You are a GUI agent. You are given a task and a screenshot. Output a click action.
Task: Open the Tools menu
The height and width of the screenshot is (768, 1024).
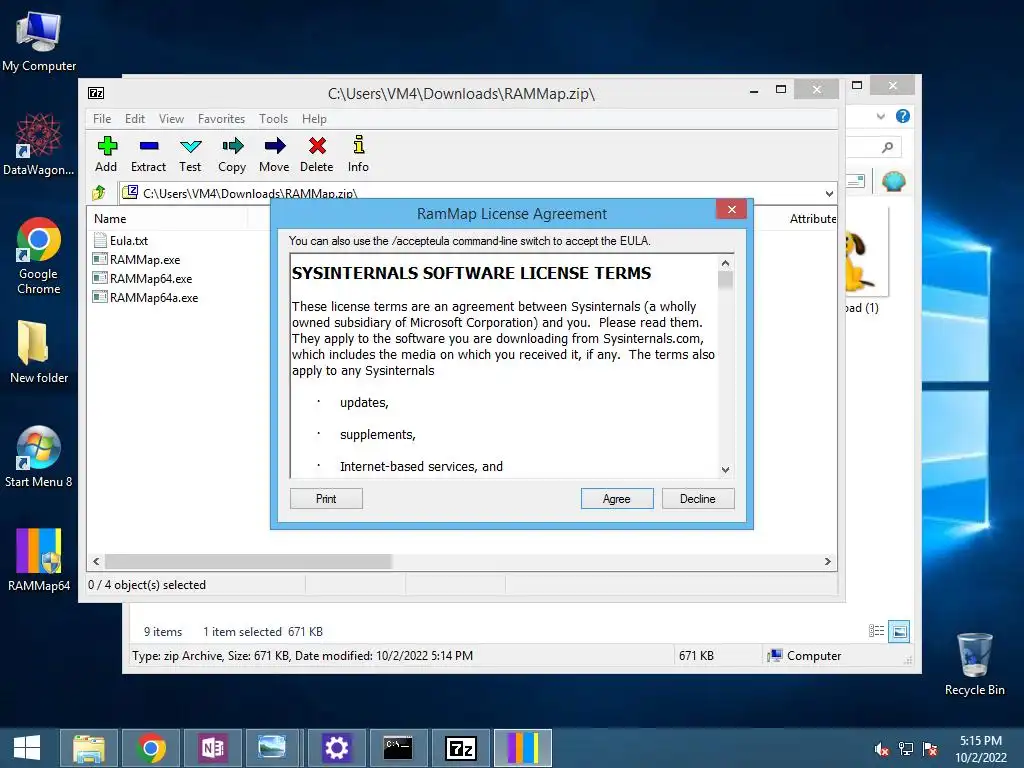coord(273,119)
